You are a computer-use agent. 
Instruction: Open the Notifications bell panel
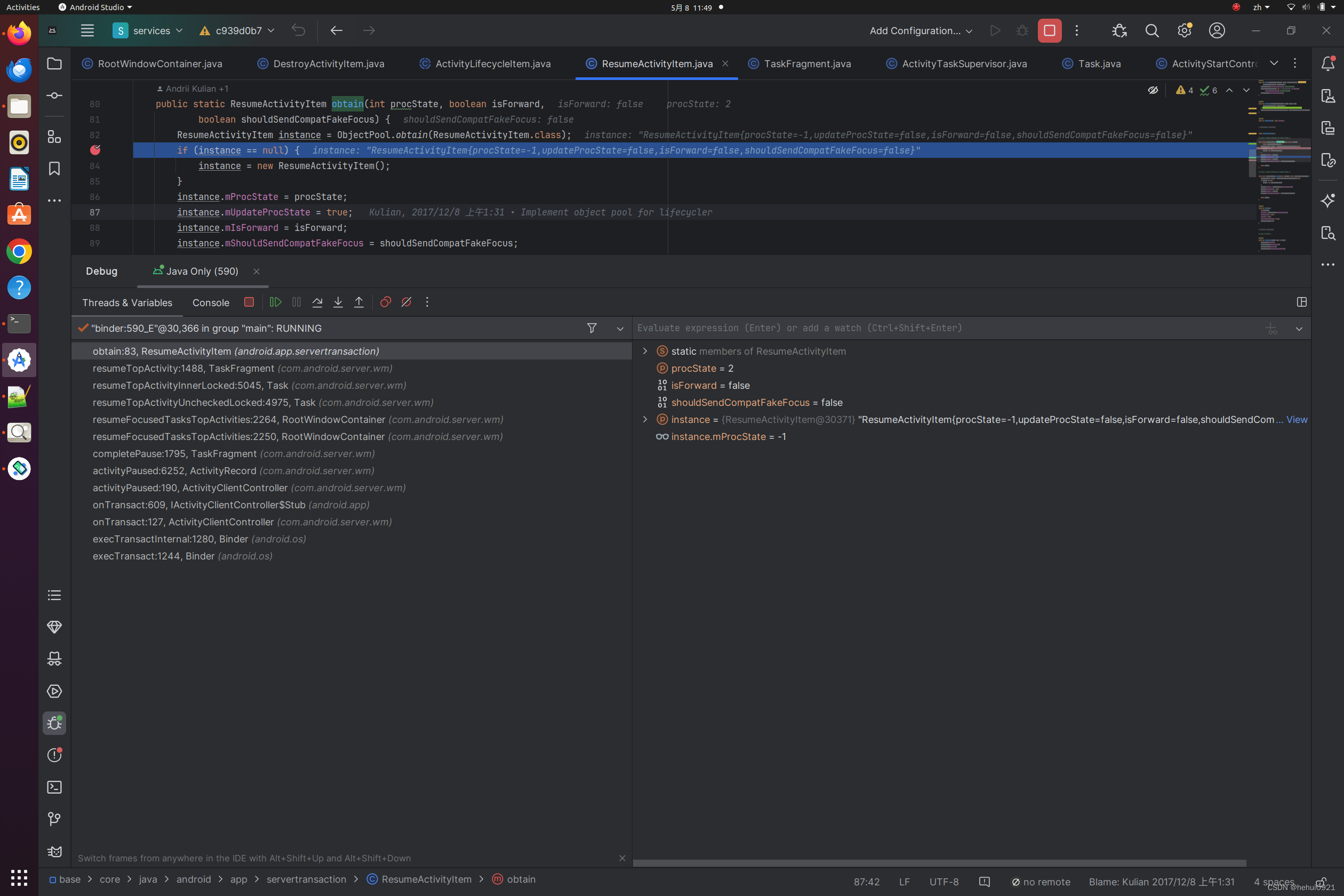(1328, 63)
